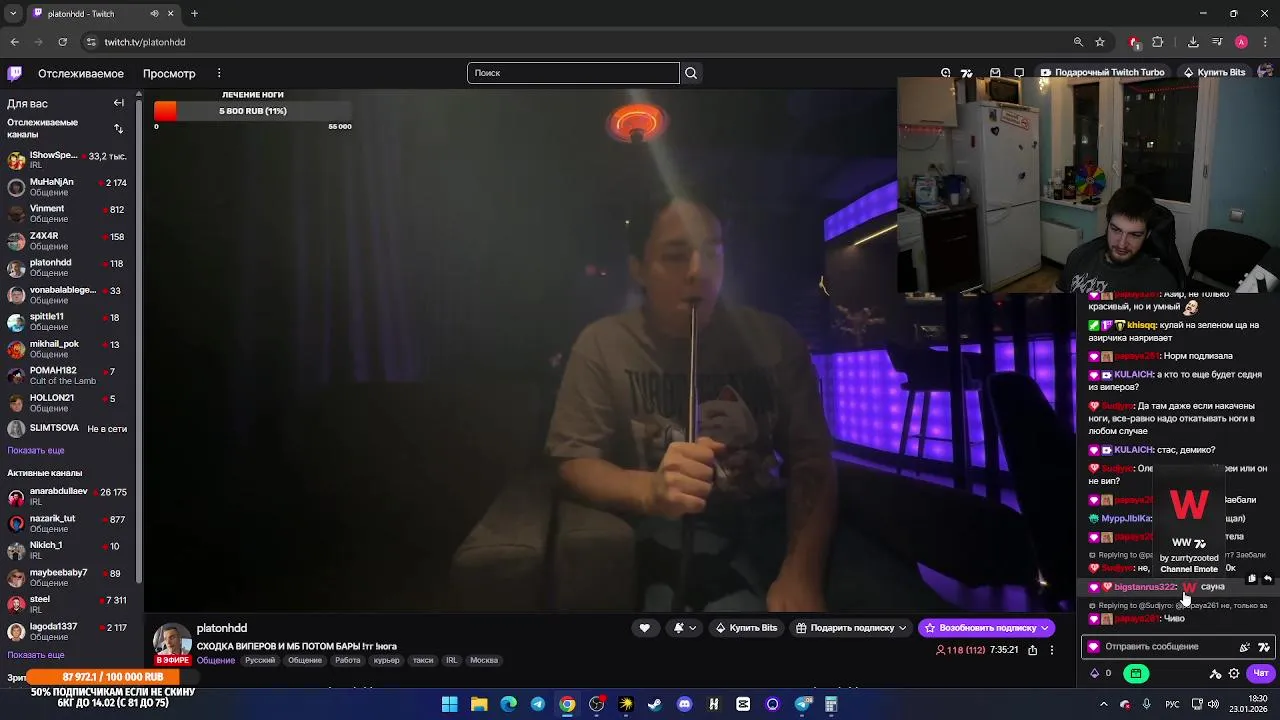Open stream options three-dot menu
This screenshot has width=1280, height=720.
point(1051,650)
